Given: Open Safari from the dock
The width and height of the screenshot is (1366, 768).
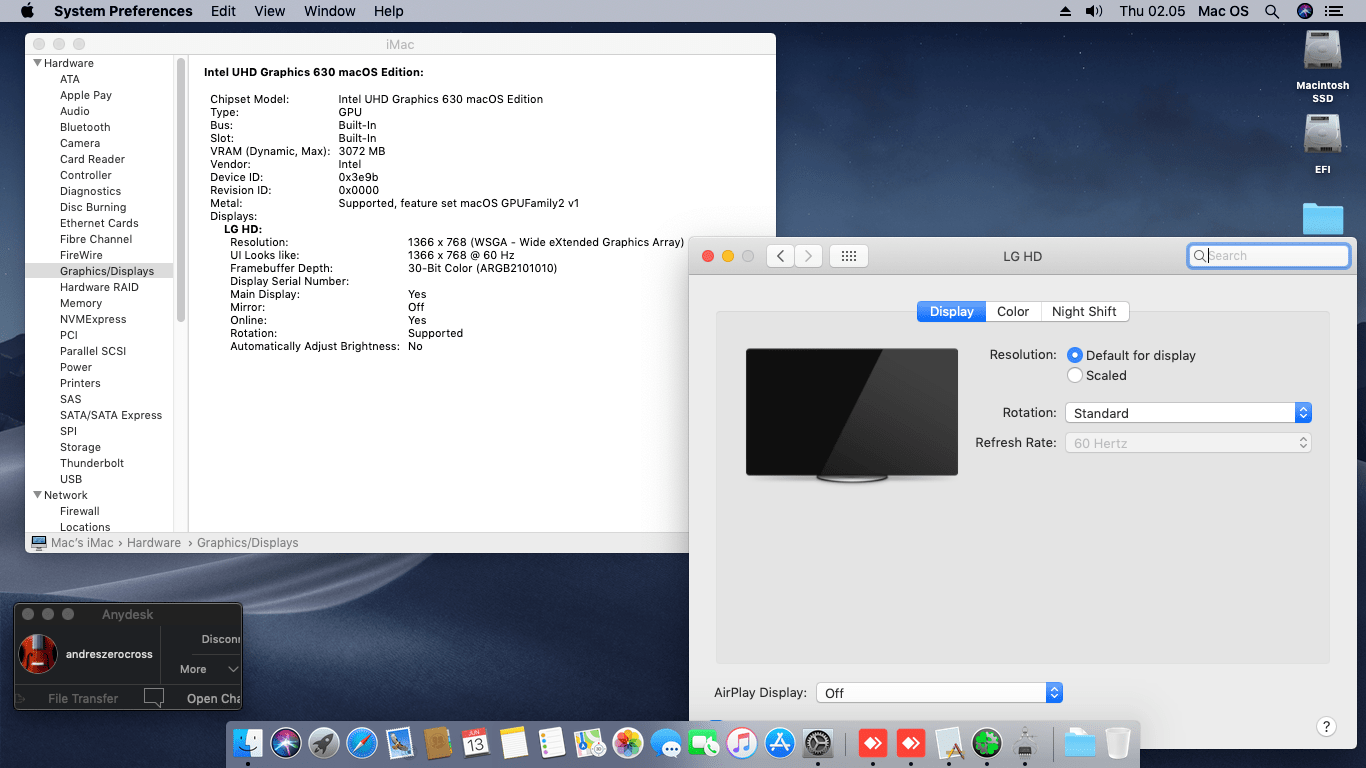Looking at the screenshot, I should 362,743.
